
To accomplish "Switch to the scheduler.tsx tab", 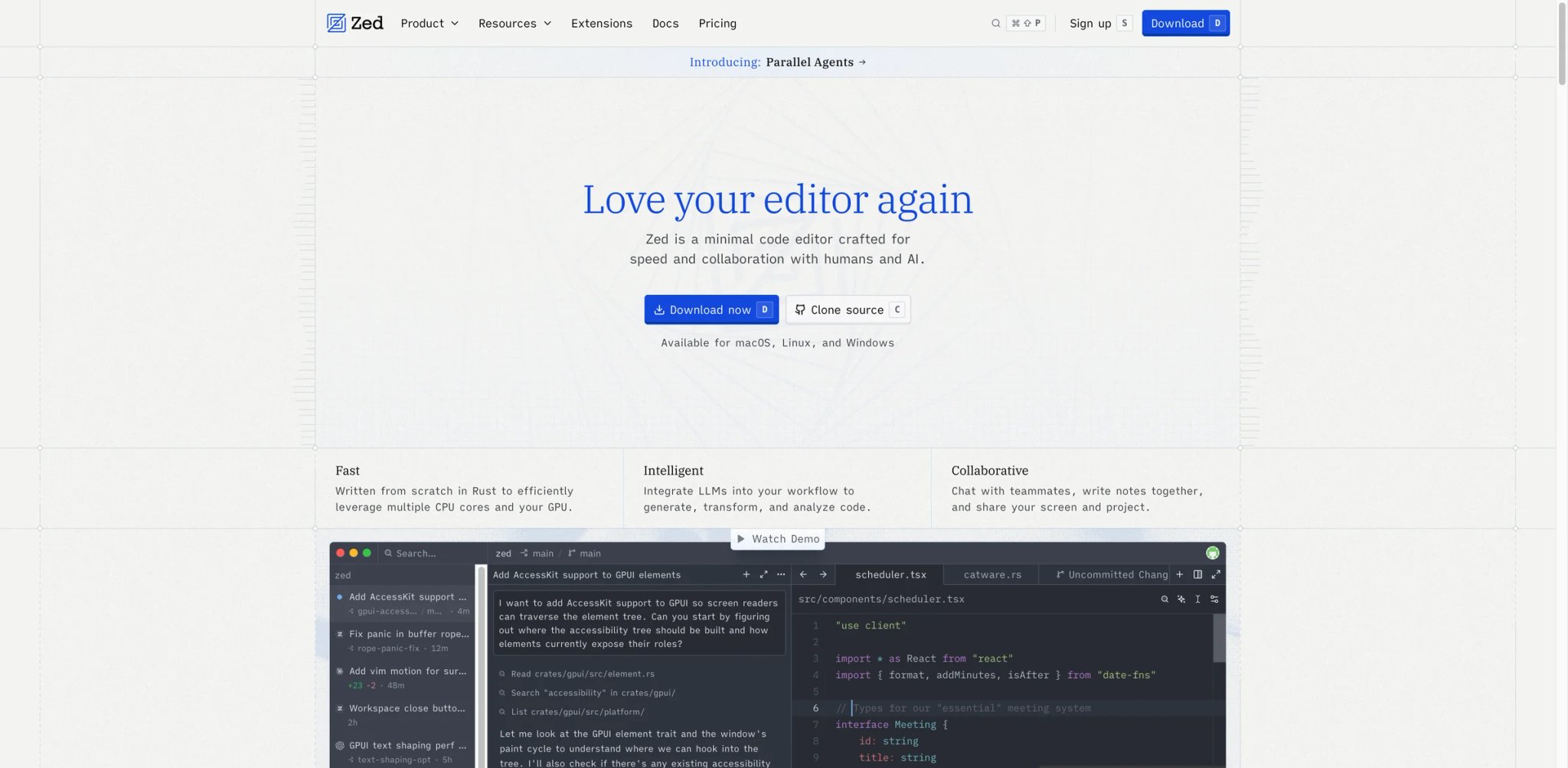I will click(890, 574).
